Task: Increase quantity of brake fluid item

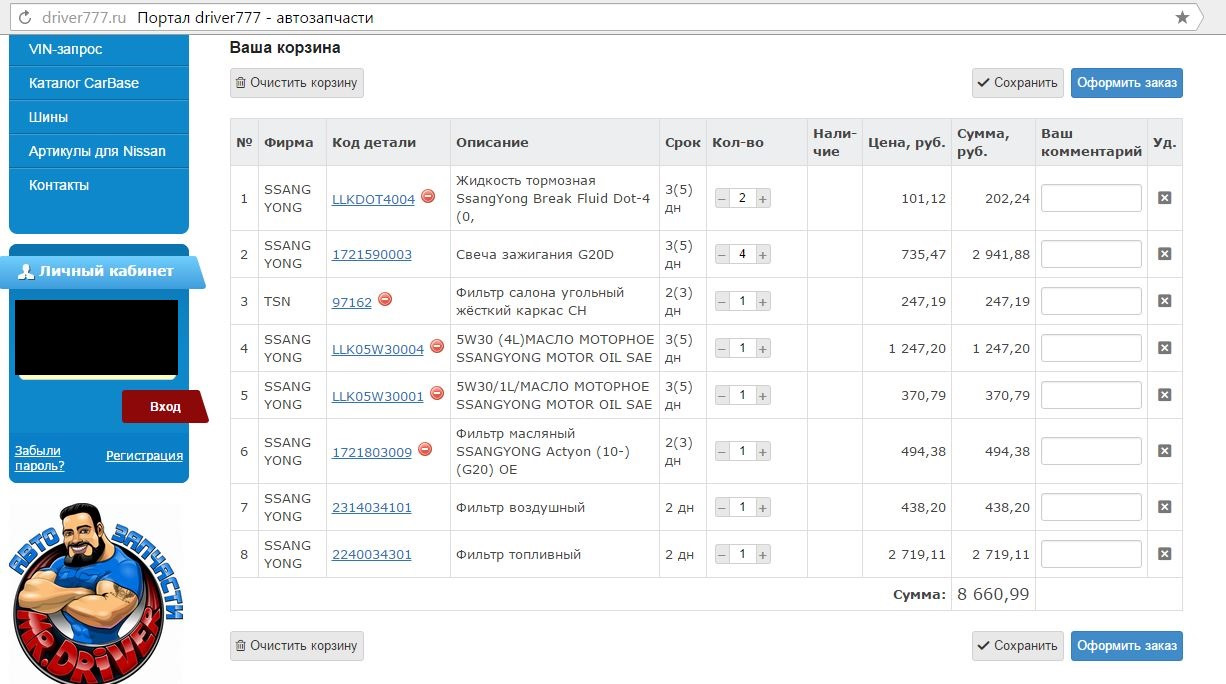Action: 763,199
